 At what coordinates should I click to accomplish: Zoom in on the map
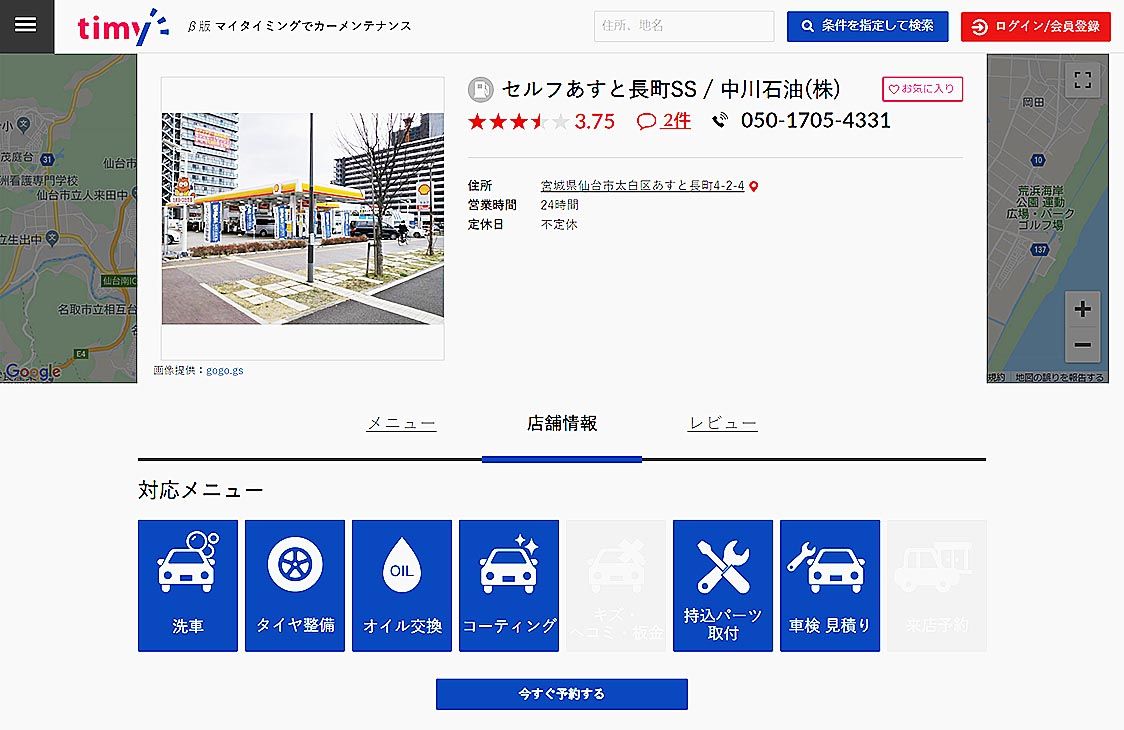click(1082, 309)
